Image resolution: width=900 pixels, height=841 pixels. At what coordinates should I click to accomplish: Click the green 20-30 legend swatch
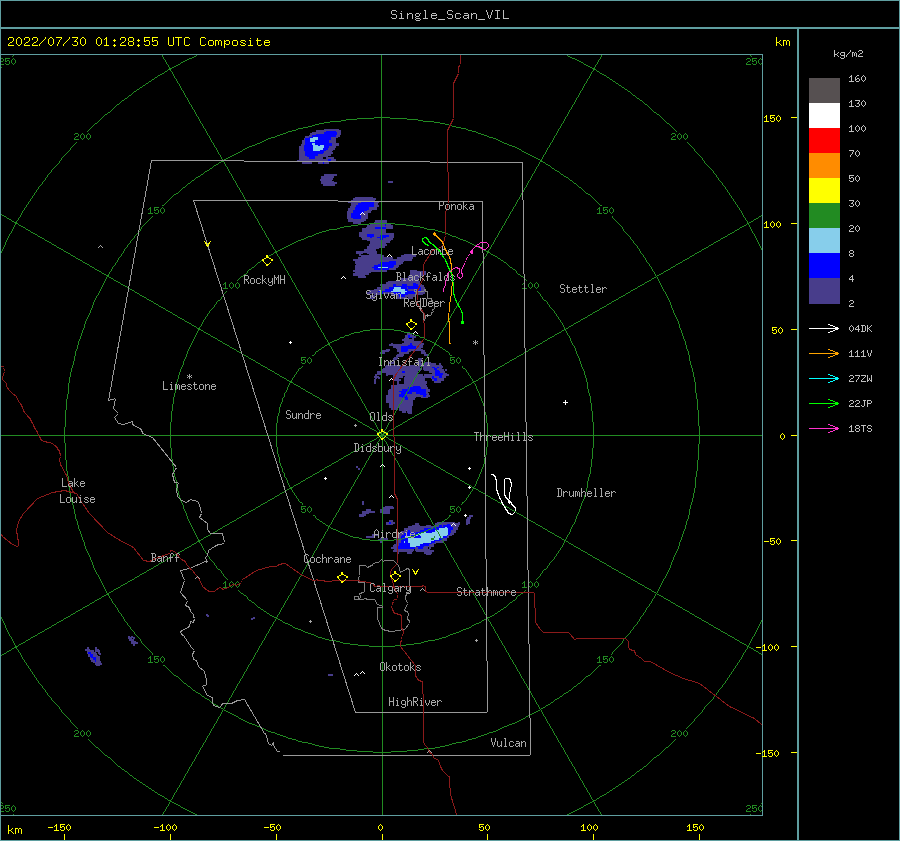824,215
